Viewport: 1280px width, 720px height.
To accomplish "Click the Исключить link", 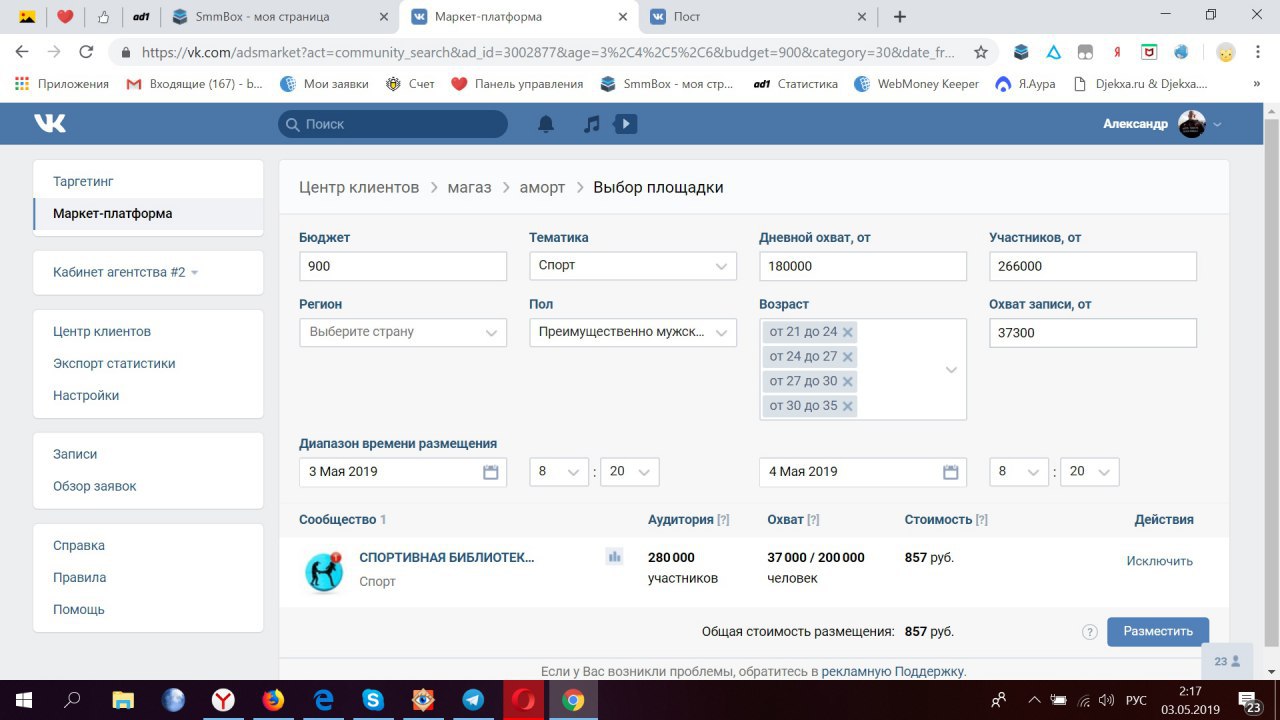I will tap(1159, 561).
